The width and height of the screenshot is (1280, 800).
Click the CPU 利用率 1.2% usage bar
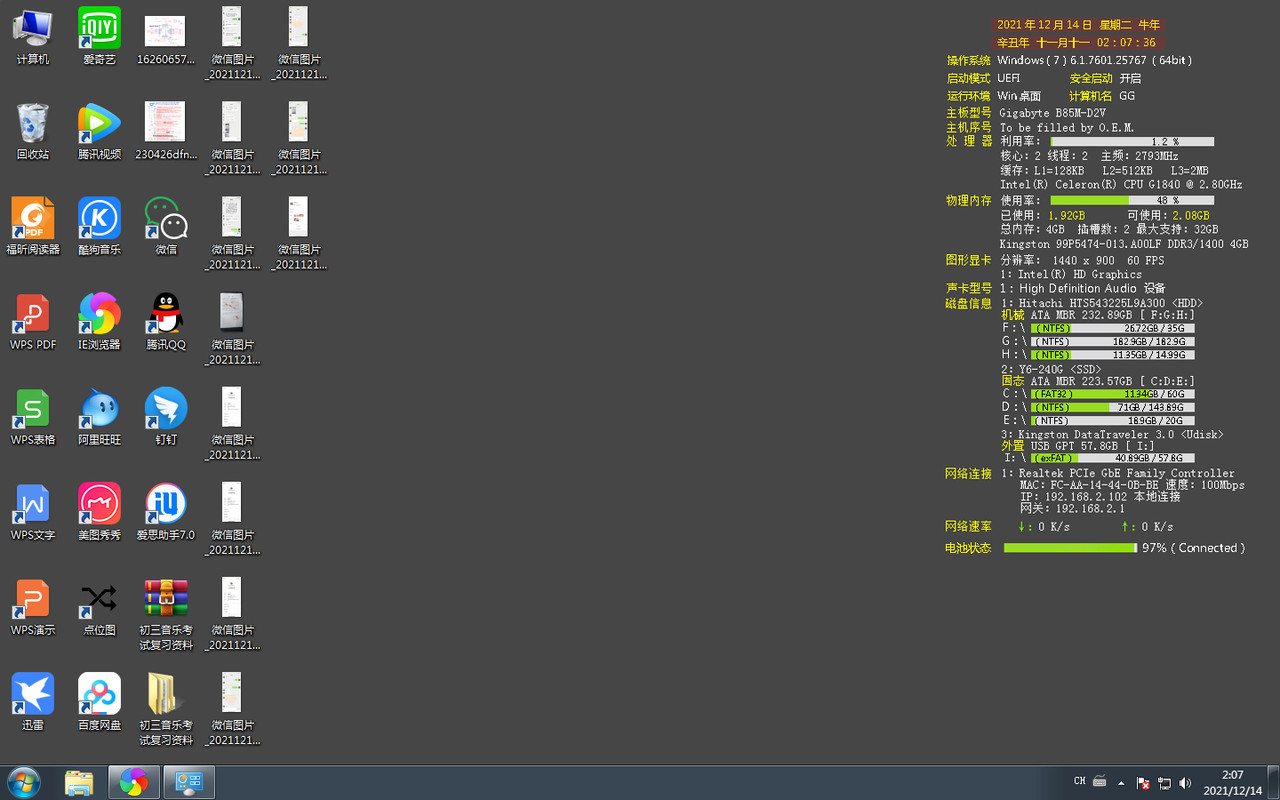click(1132, 142)
